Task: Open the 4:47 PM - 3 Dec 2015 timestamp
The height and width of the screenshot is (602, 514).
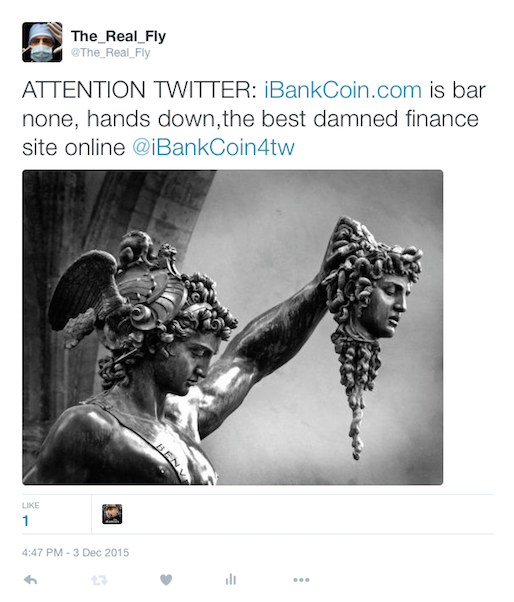Action: pyautogui.click(x=76, y=552)
